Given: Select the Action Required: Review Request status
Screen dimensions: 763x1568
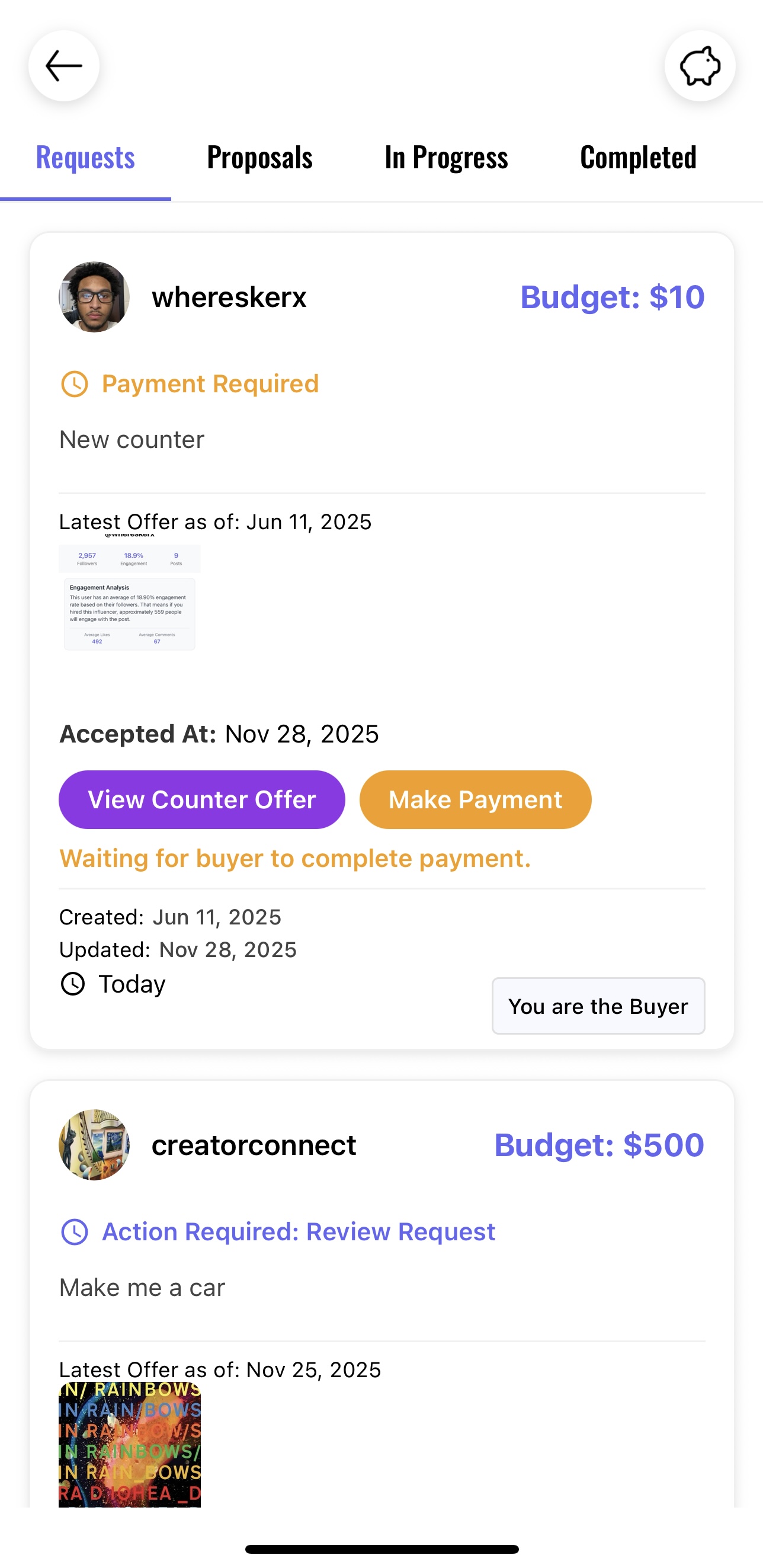Looking at the screenshot, I should 299,1232.
